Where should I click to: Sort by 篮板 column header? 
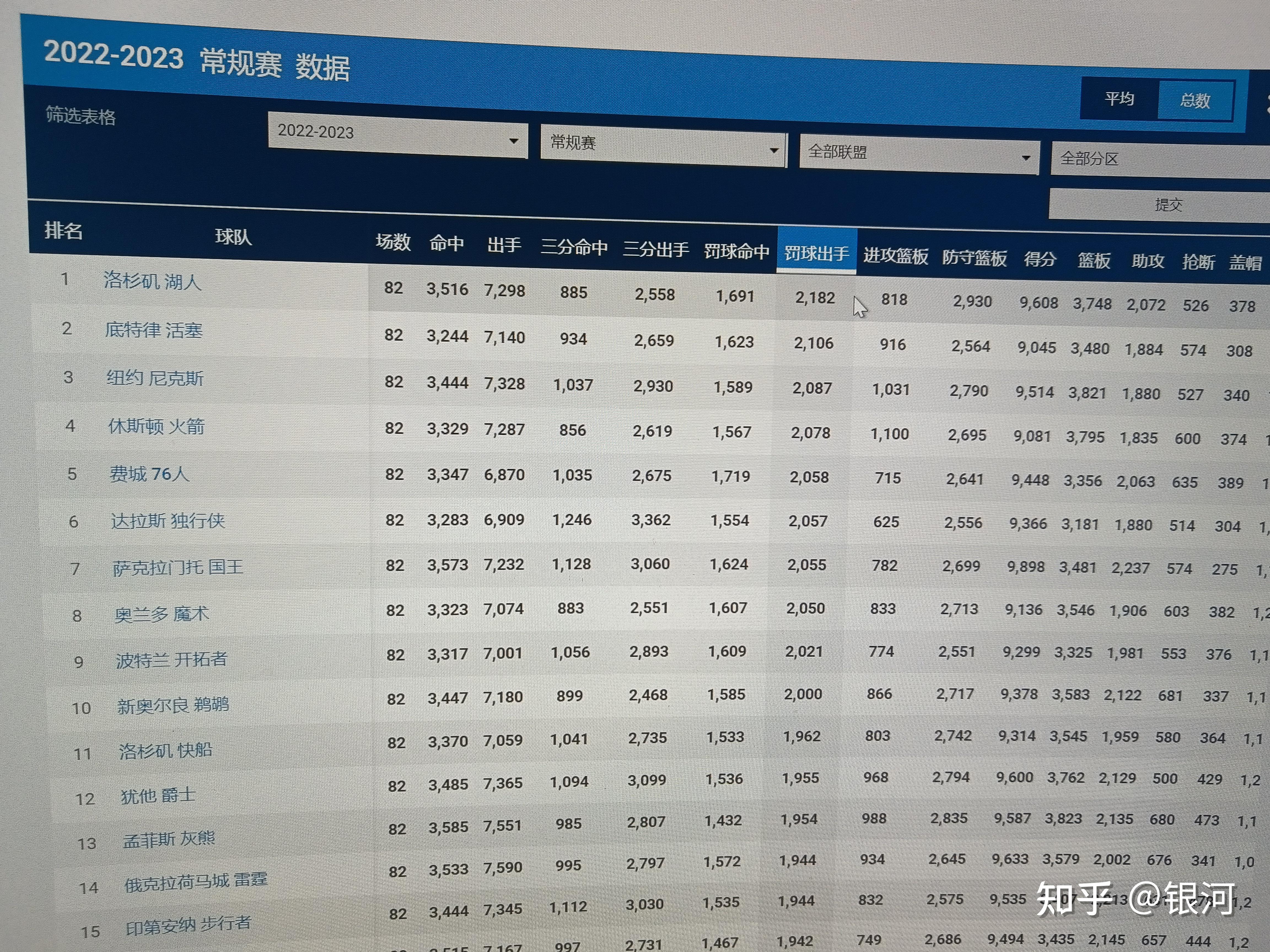(1094, 261)
